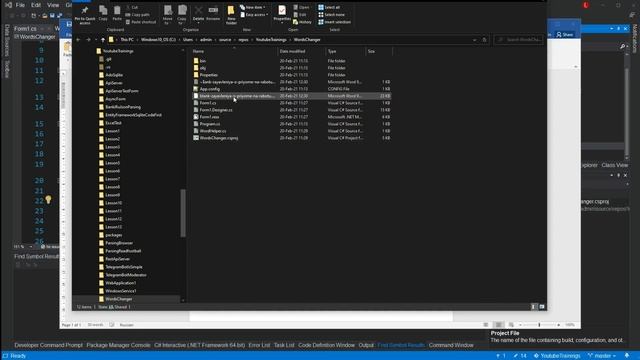Switch Explorer to Details view icon
Viewport: 640px width, 360px height.
pos(533,307)
